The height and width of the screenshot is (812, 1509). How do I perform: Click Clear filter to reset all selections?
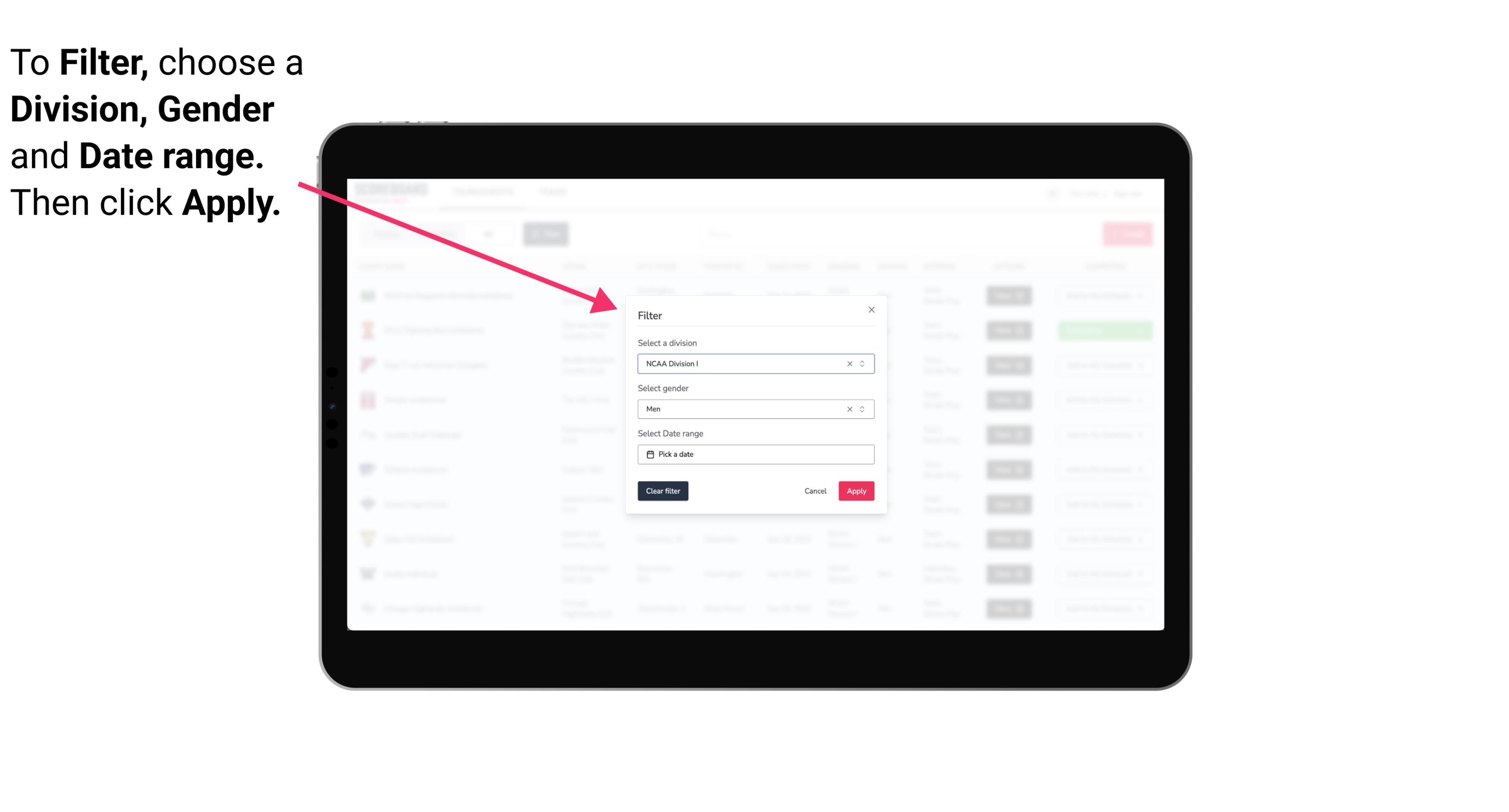663,491
